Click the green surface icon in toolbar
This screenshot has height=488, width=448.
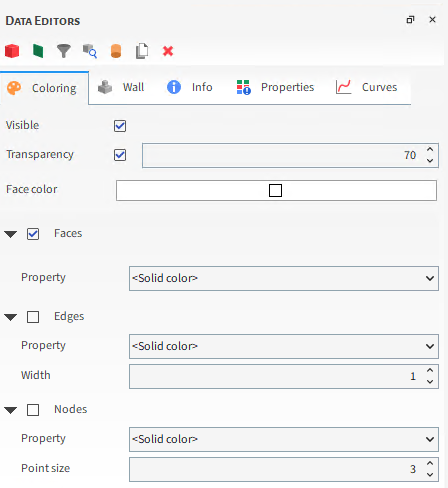(x=38, y=51)
